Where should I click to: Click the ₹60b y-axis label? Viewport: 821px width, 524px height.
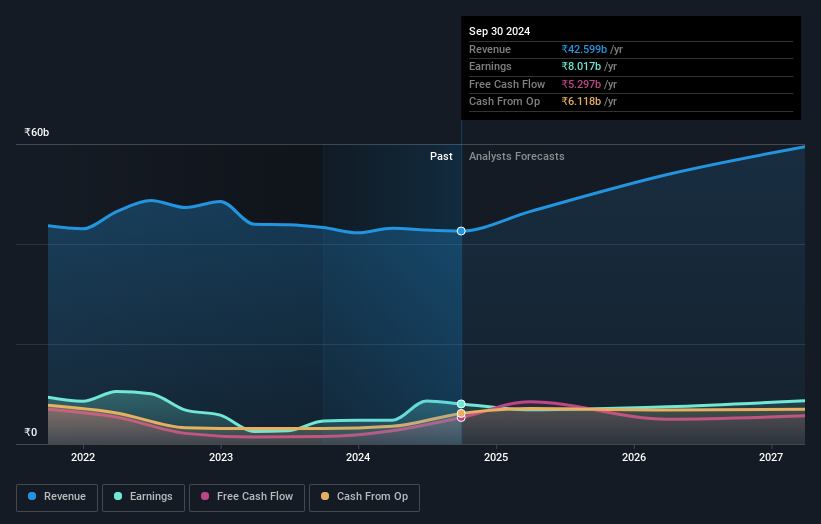pyautogui.click(x=36, y=132)
